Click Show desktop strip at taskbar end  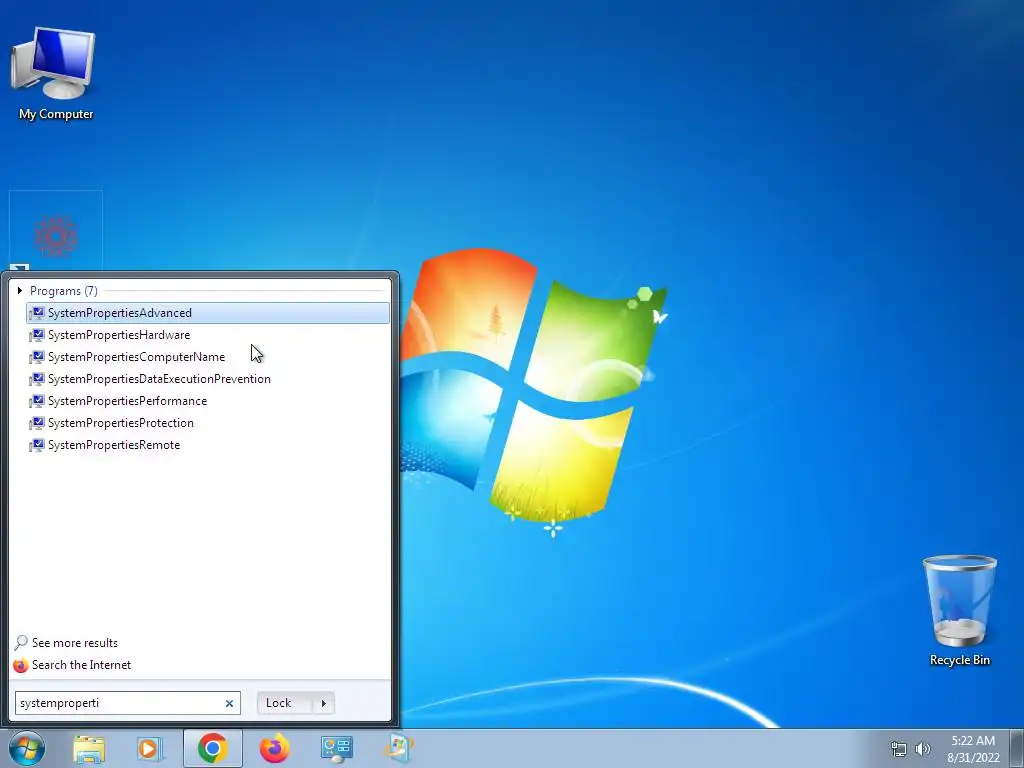click(x=1018, y=748)
